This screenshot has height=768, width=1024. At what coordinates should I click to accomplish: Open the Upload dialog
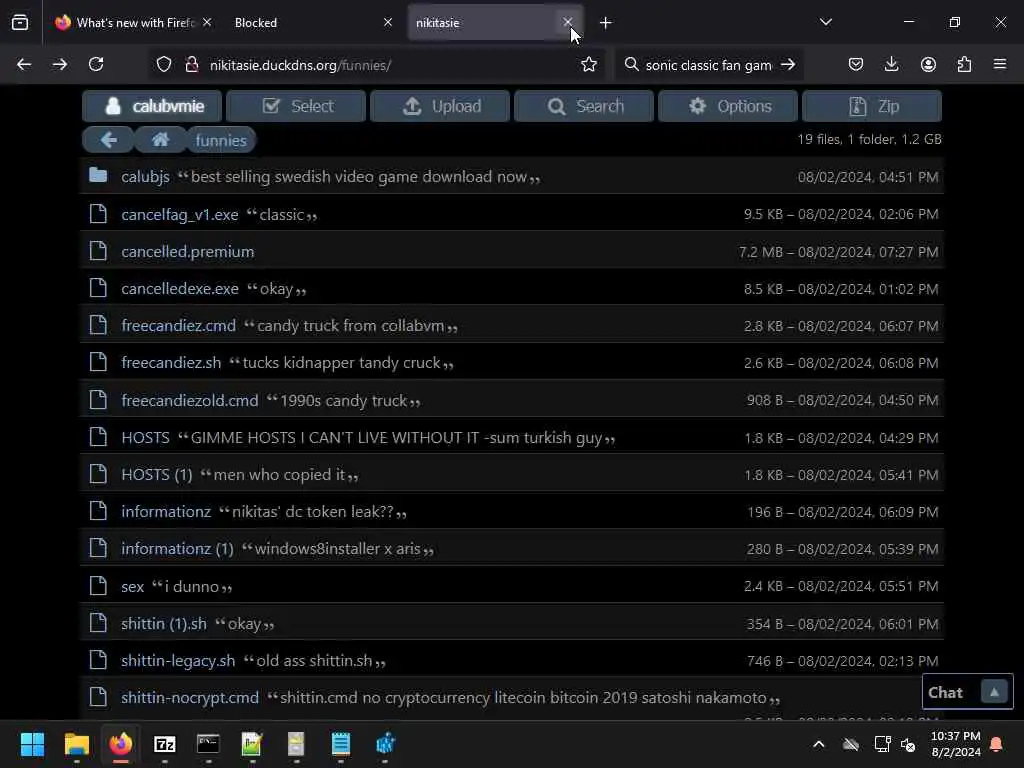(x=440, y=106)
